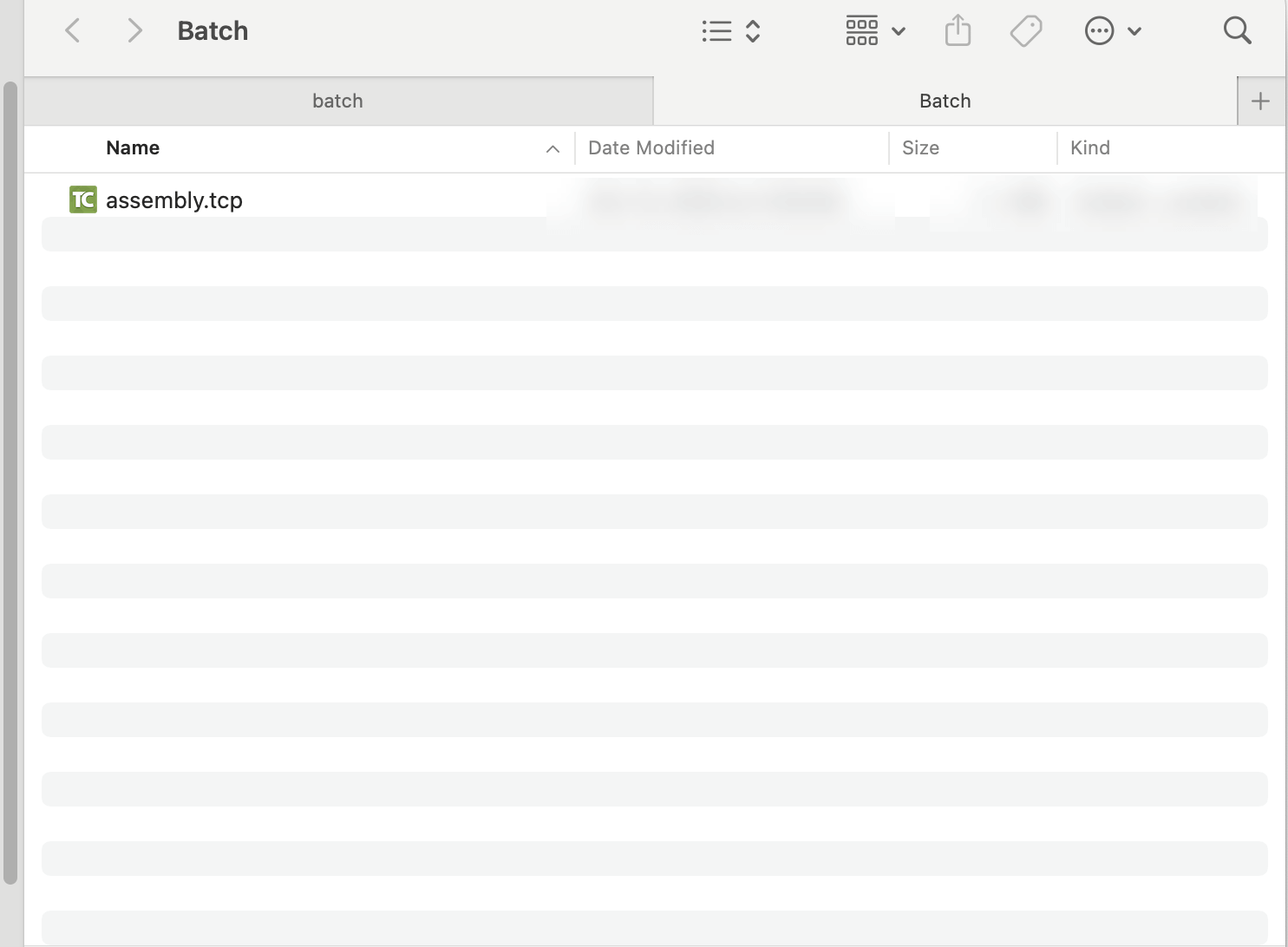Switch to the lowercase batch tab
Viewport: 1288px width, 947px height.
(x=337, y=101)
